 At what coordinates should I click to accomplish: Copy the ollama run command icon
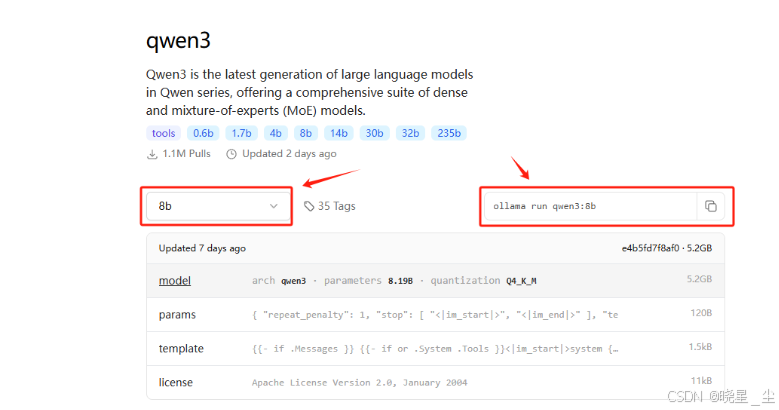coord(710,206)
